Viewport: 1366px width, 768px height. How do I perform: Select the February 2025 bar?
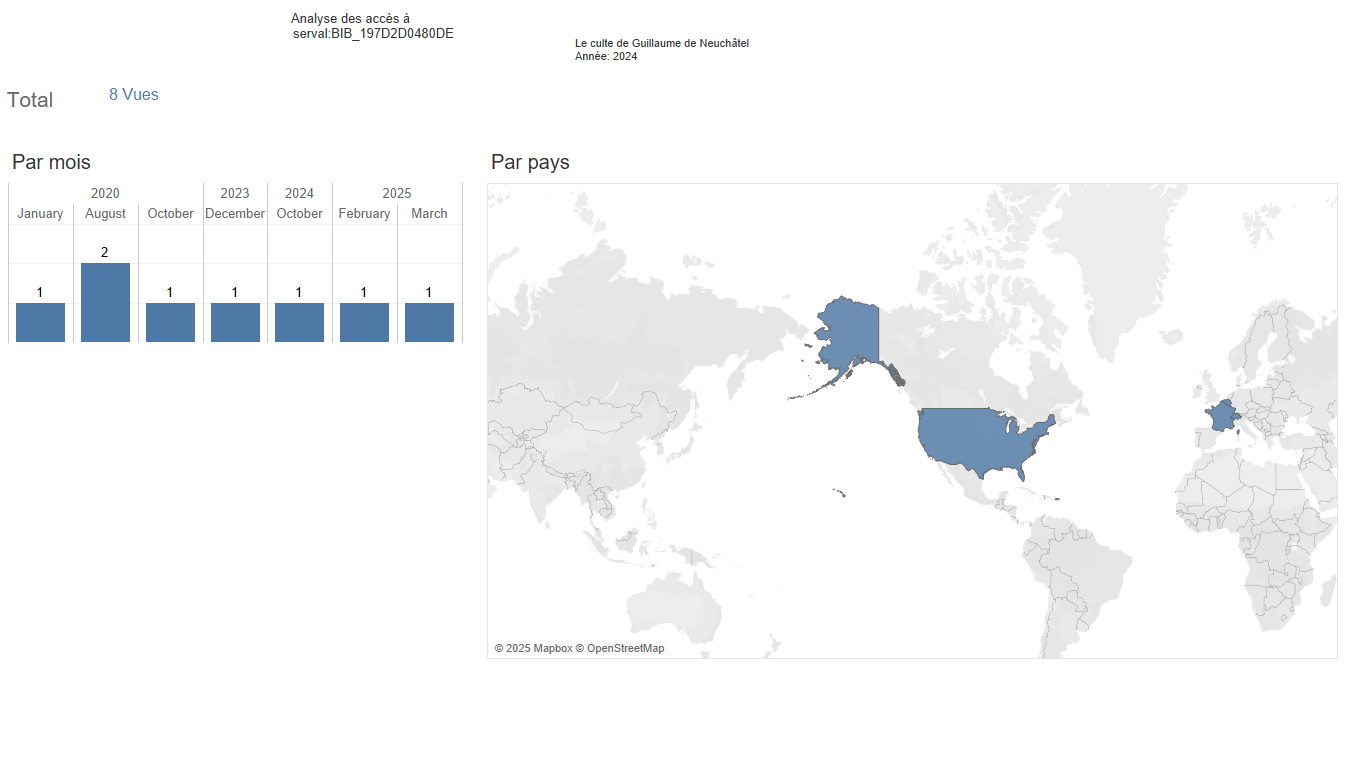(x=364, y=322)
